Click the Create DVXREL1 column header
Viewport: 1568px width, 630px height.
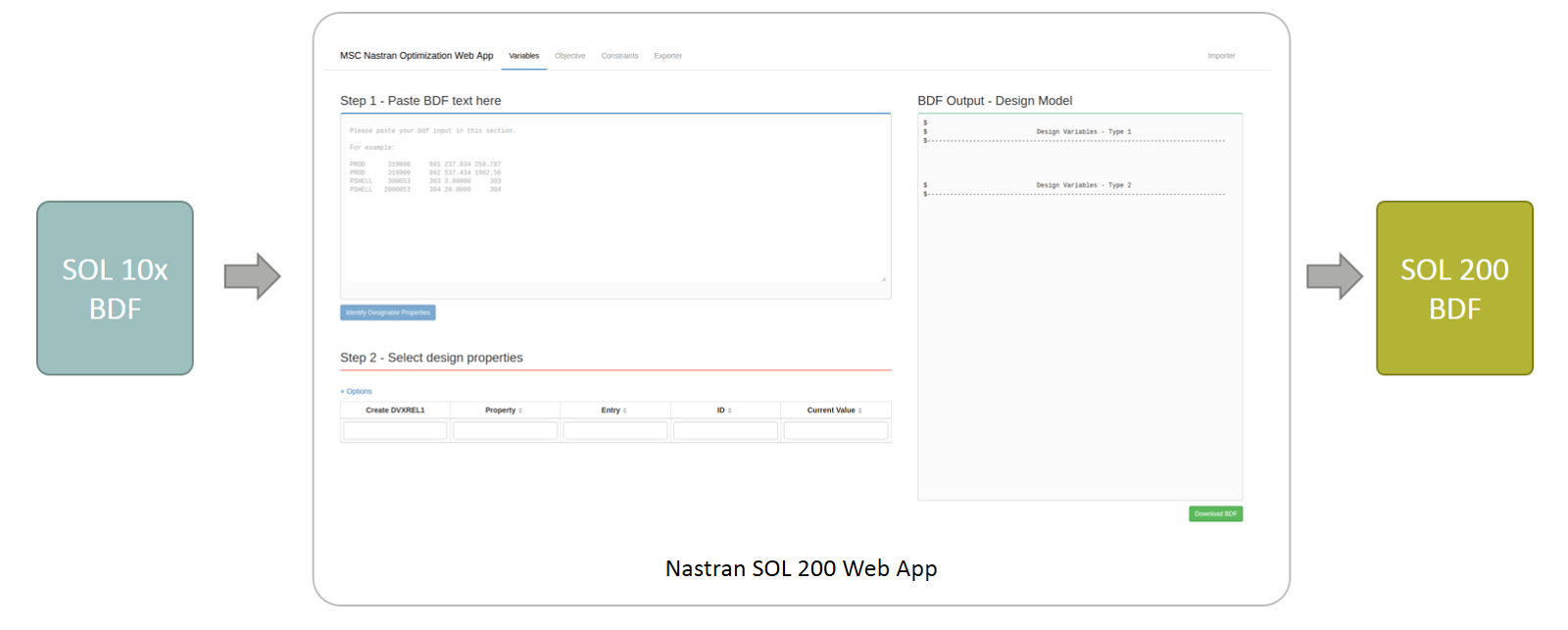point(395,411)
